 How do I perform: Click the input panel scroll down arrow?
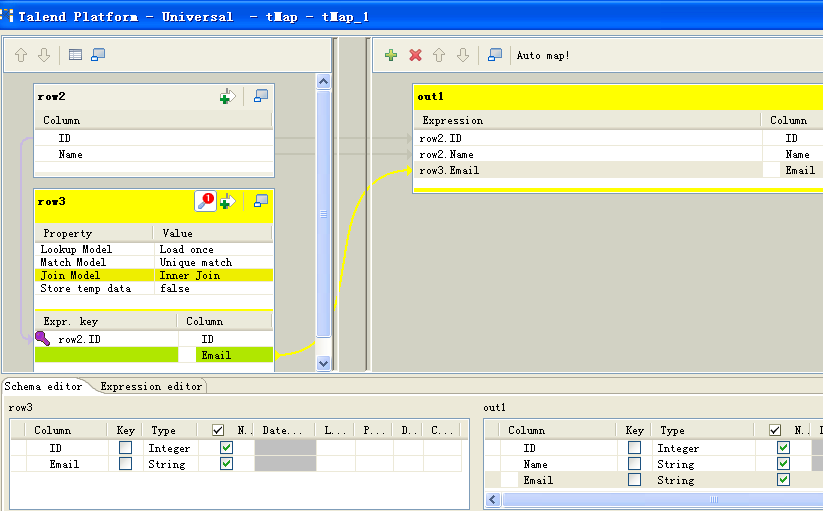323,363
